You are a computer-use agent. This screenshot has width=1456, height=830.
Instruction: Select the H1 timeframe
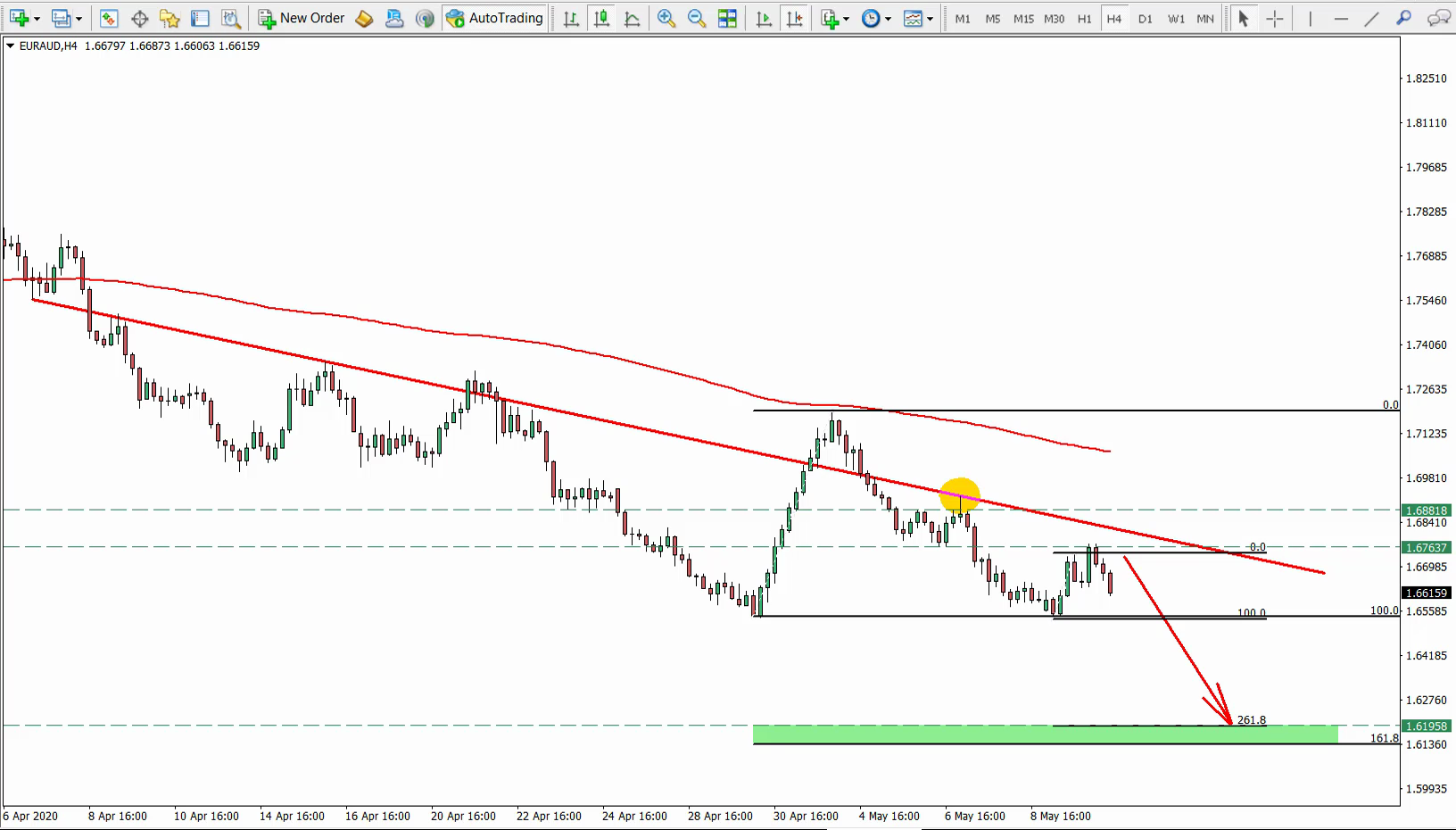(1084, 18)
